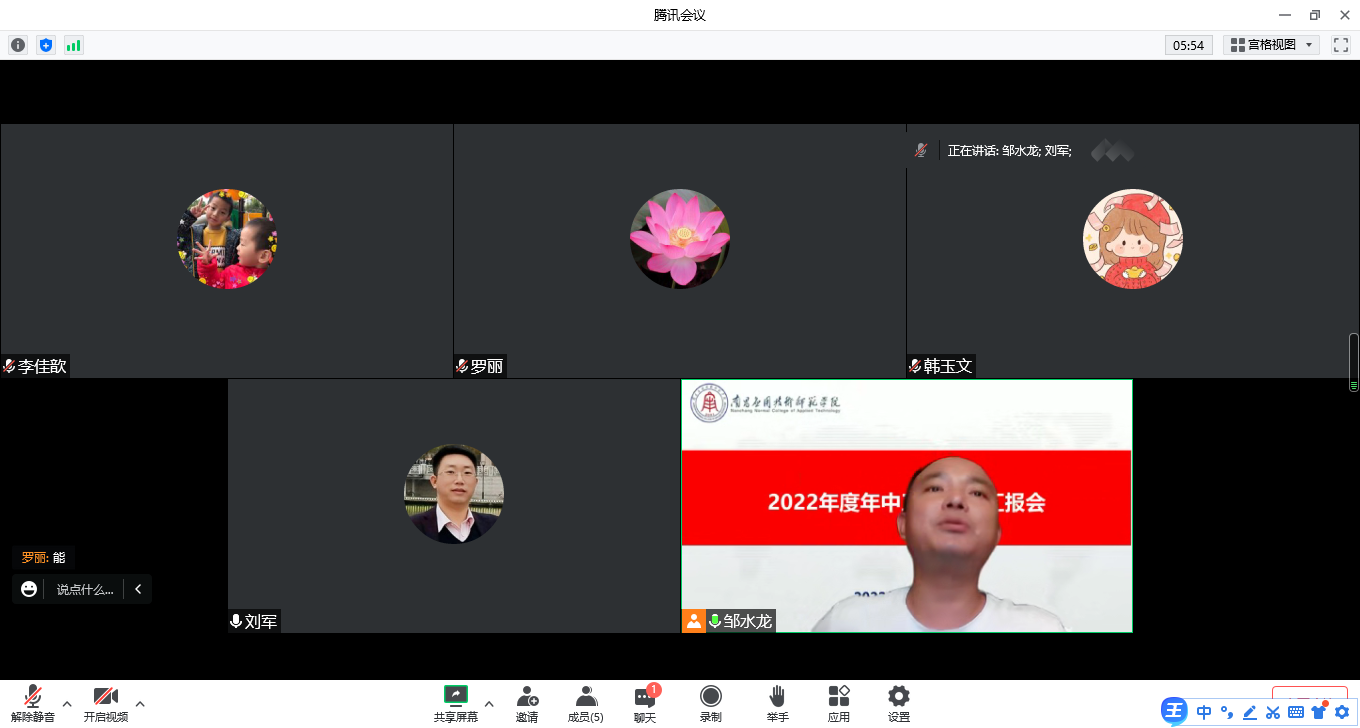Enter full screen mode
1360x728 pixels.
[1341, 45]
